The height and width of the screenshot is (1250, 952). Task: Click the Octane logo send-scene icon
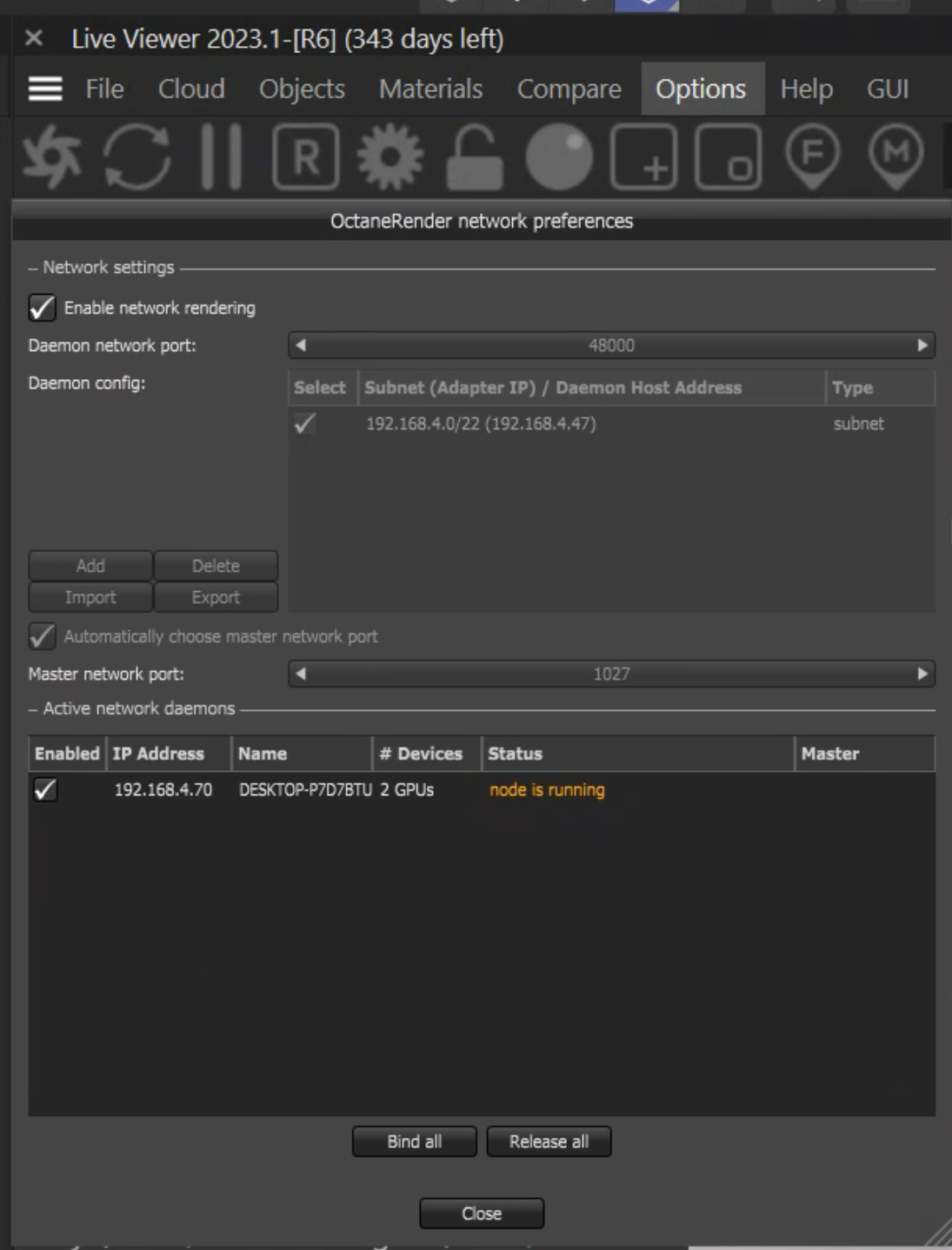point(52,157)
